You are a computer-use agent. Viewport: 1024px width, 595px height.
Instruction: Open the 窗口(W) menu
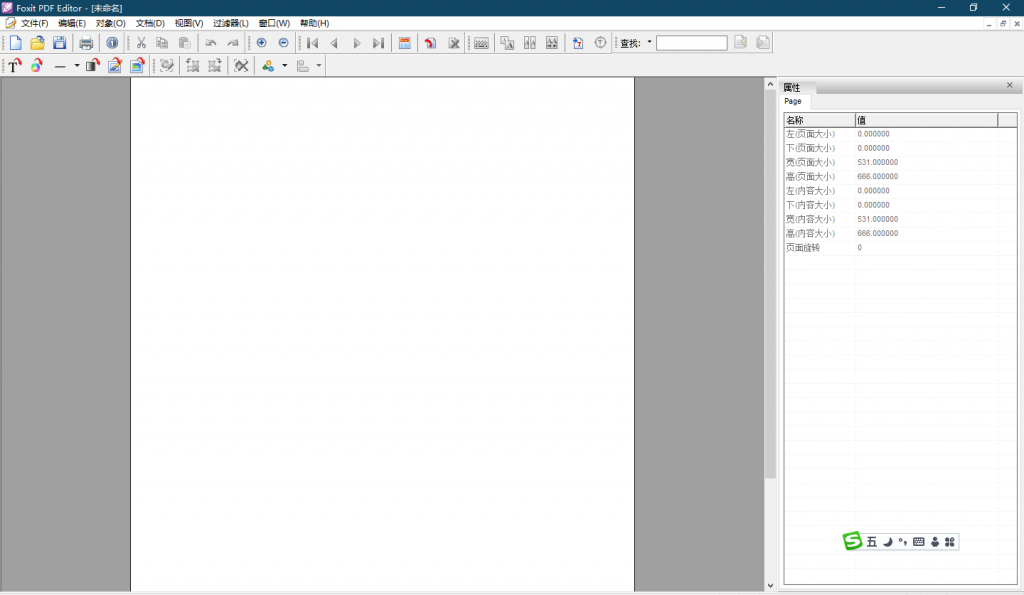click(274, 24)
